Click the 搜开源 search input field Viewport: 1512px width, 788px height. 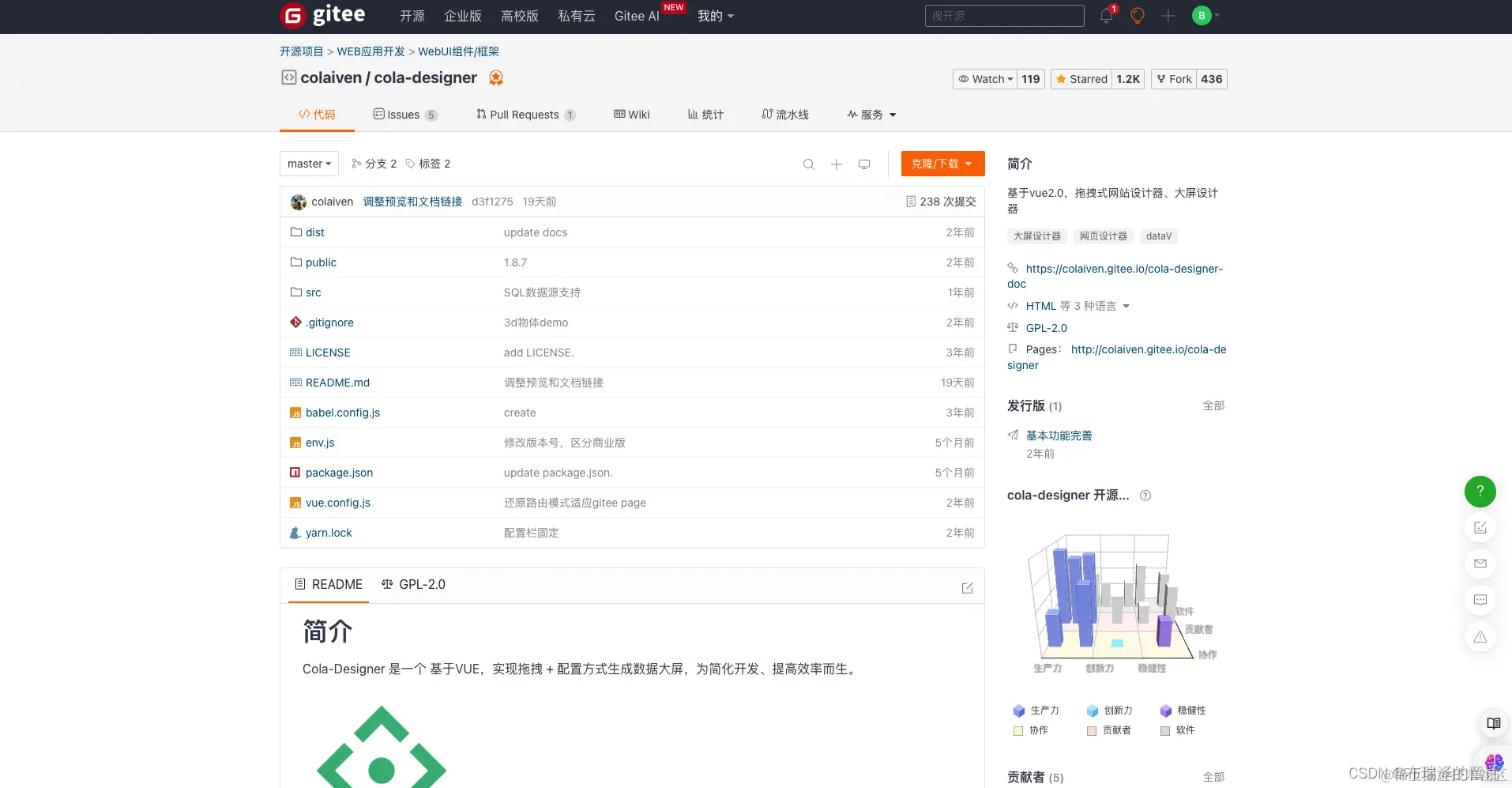pos(1003,15)
